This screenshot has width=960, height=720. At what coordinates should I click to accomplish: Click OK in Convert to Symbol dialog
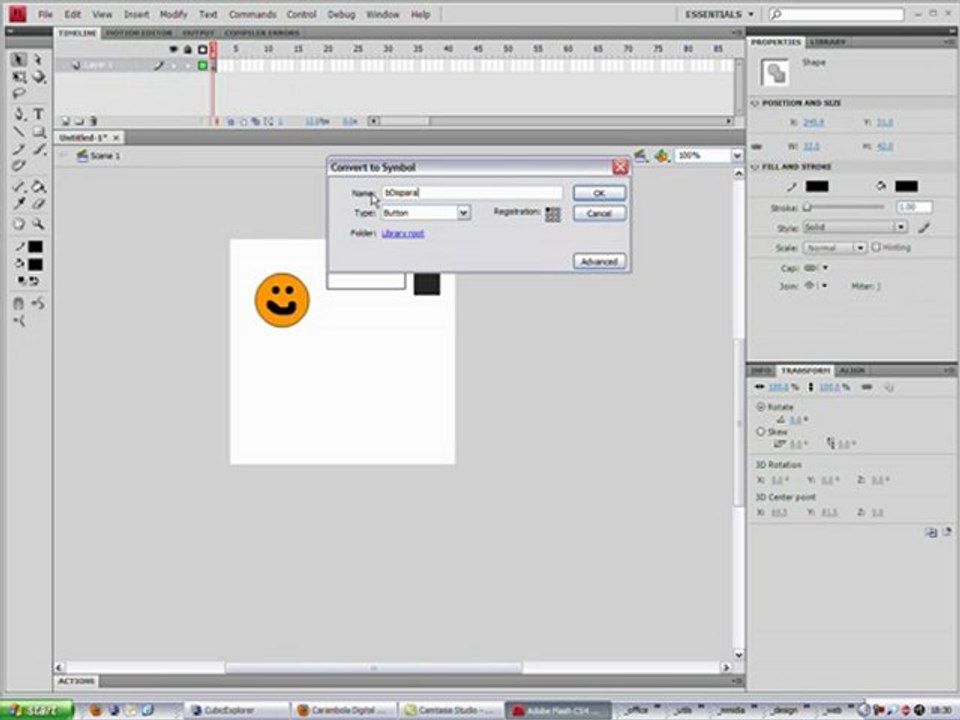[x=599, y=193]
